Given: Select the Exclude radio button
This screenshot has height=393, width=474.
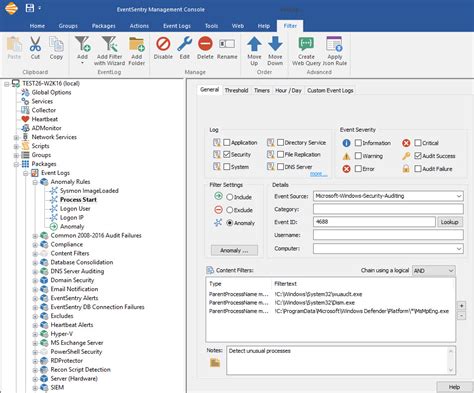Looking at the screenshot, I should click(x=229, y=210).
